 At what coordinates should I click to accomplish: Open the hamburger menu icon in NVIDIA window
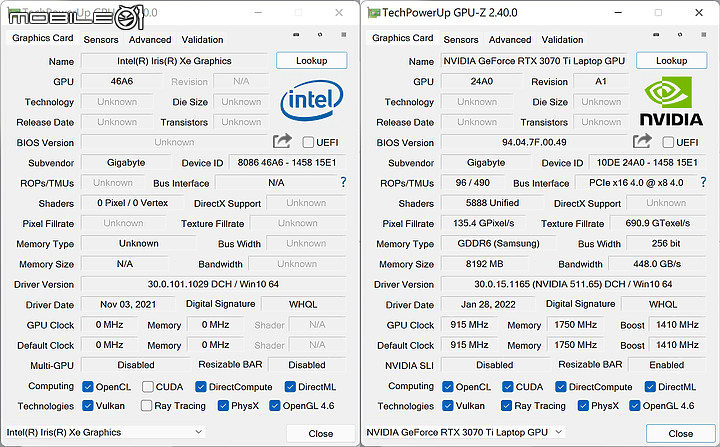[x=703, y=34]
